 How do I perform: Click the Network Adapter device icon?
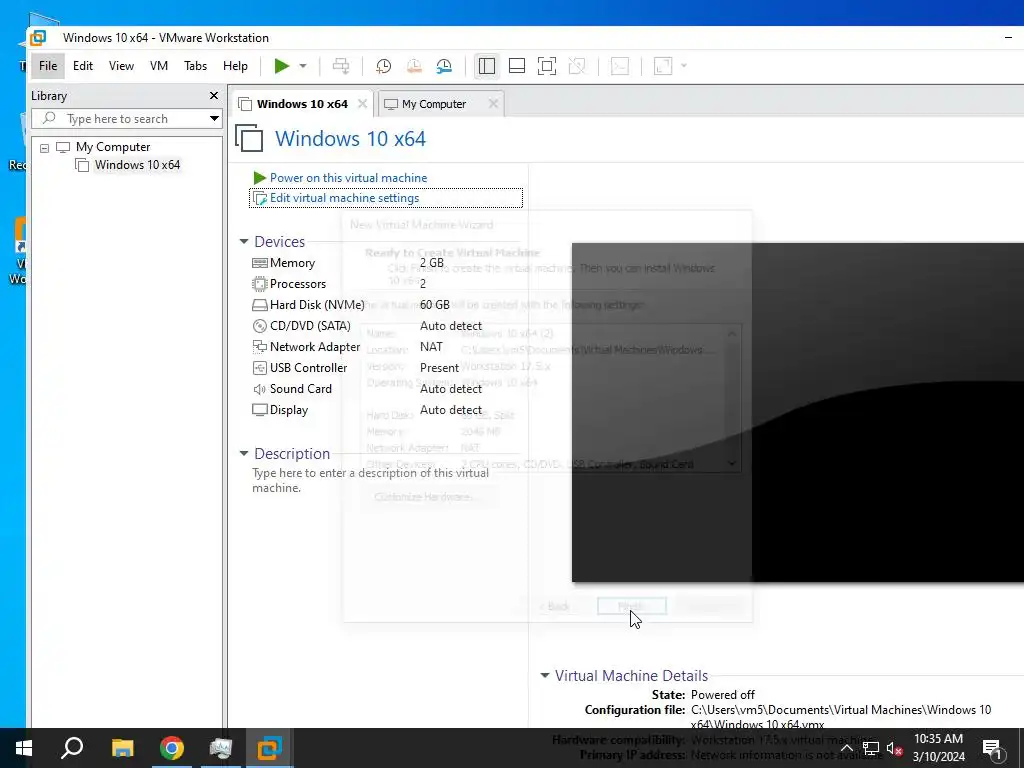pos(259,347)
